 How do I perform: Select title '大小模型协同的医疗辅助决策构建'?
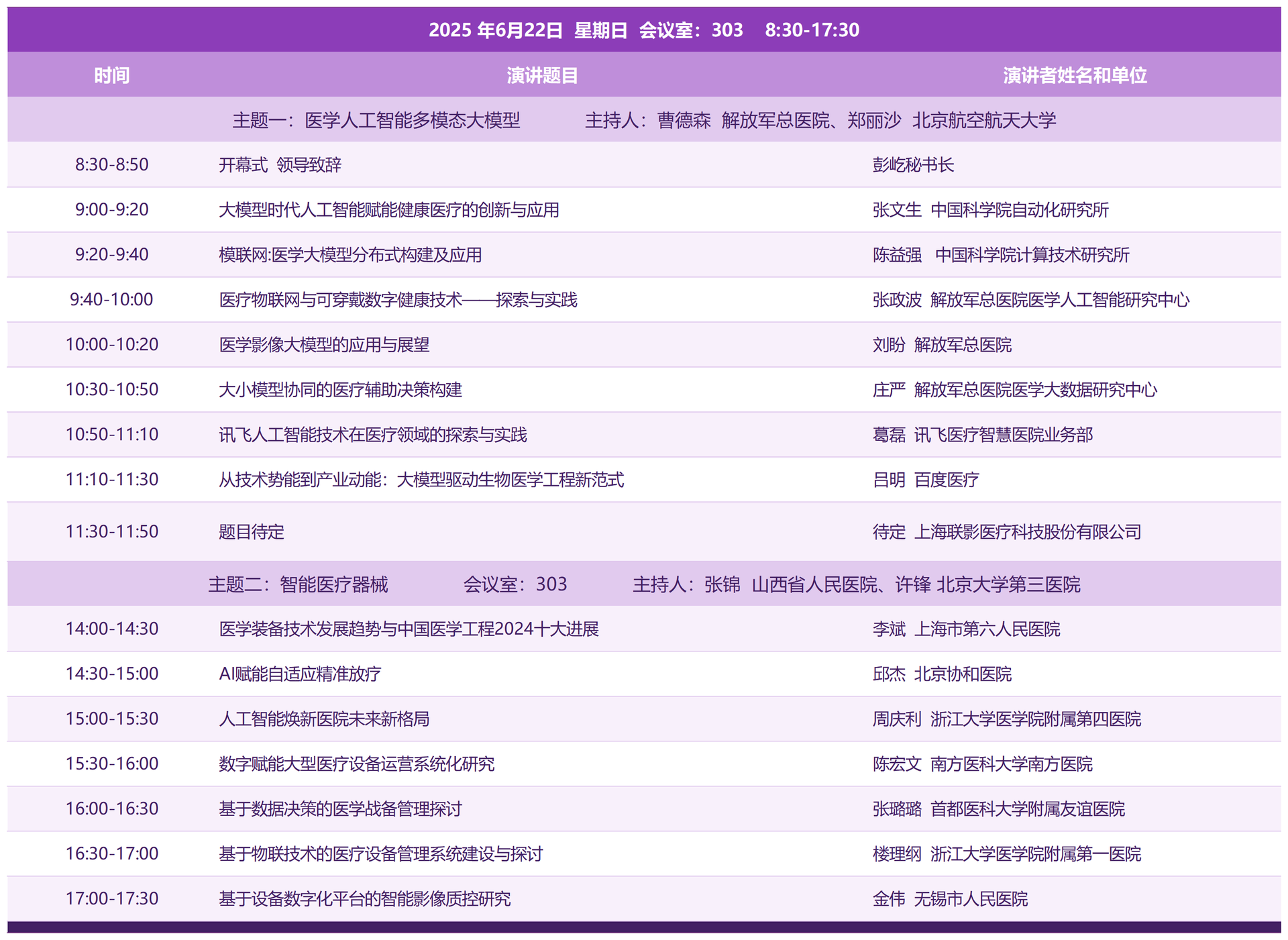click(340, 389)
